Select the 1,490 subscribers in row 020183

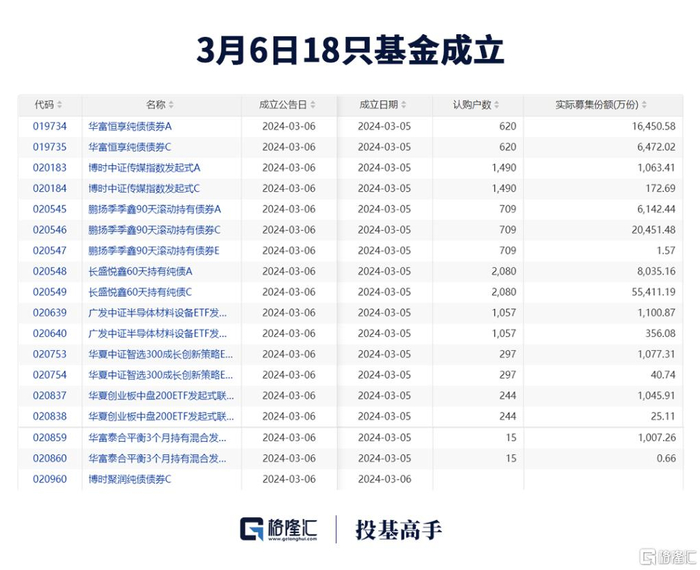click(x=504, y=168)
